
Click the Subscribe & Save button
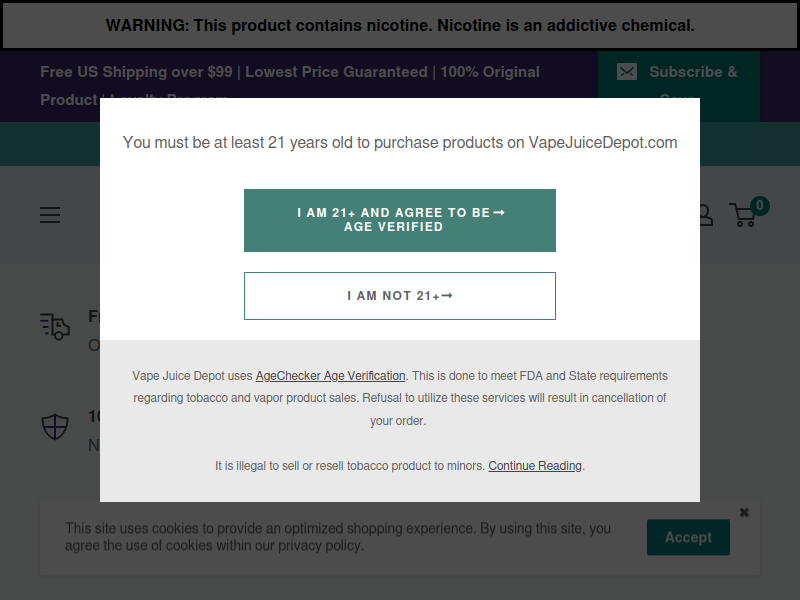coord(679,86)
